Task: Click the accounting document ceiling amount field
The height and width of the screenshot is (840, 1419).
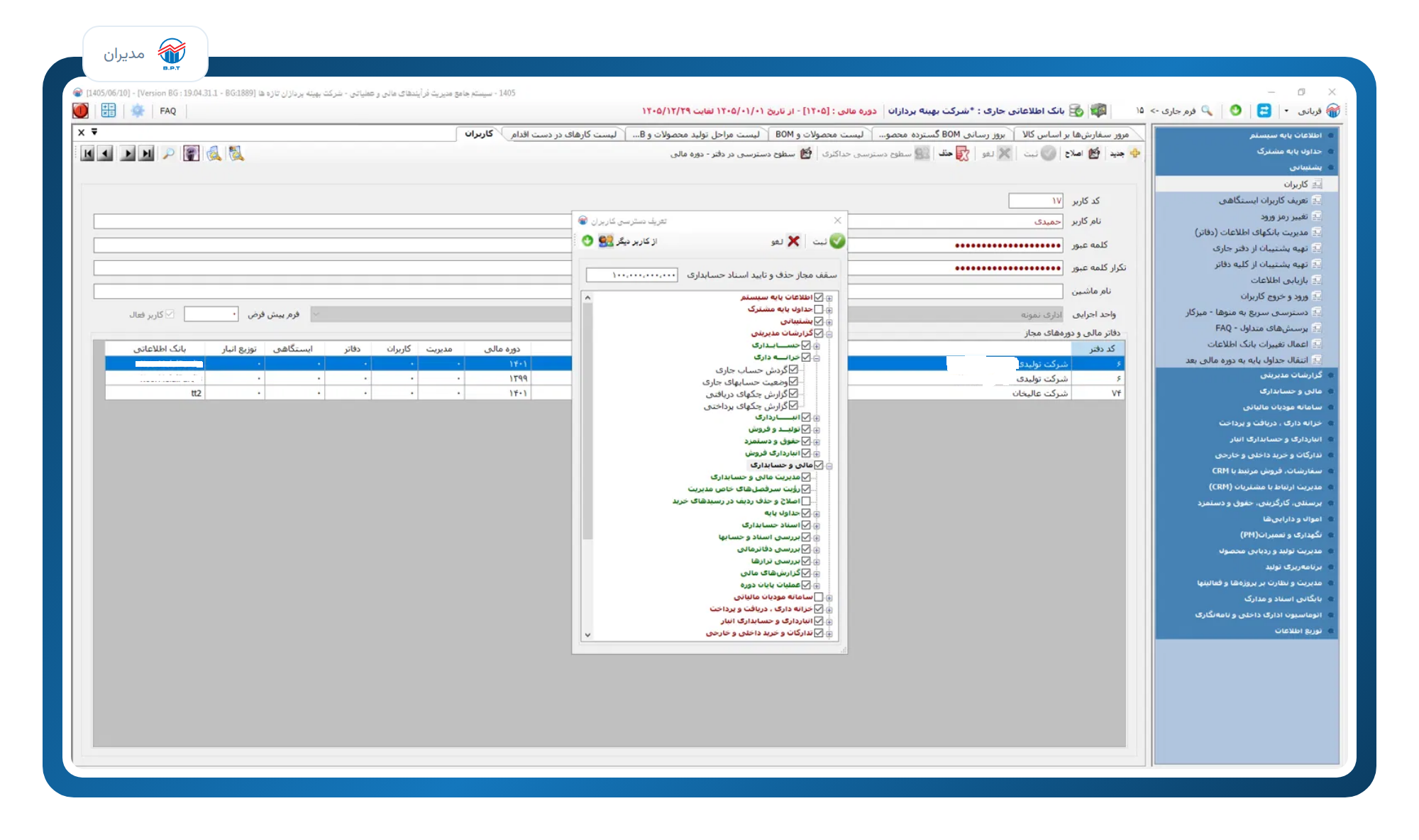Action: [x=632, y=275]
